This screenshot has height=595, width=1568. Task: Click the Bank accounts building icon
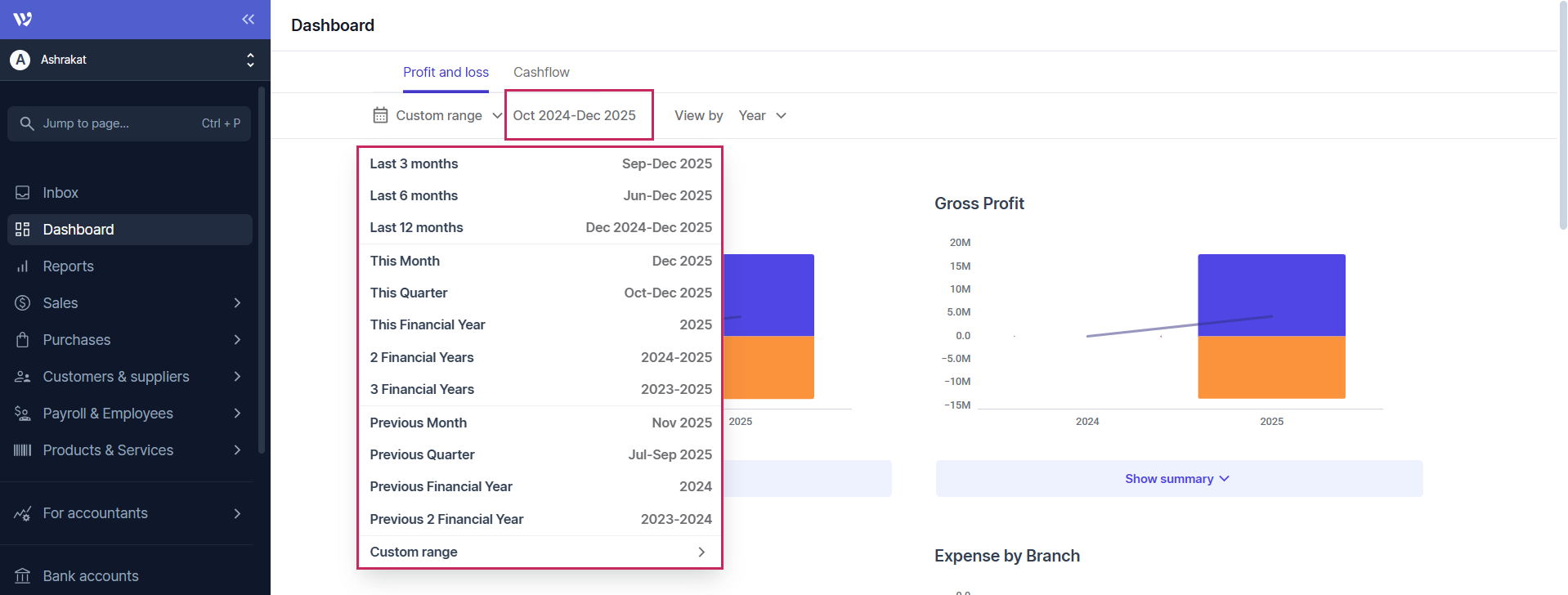pyautogui.click(x=23, y=576)
